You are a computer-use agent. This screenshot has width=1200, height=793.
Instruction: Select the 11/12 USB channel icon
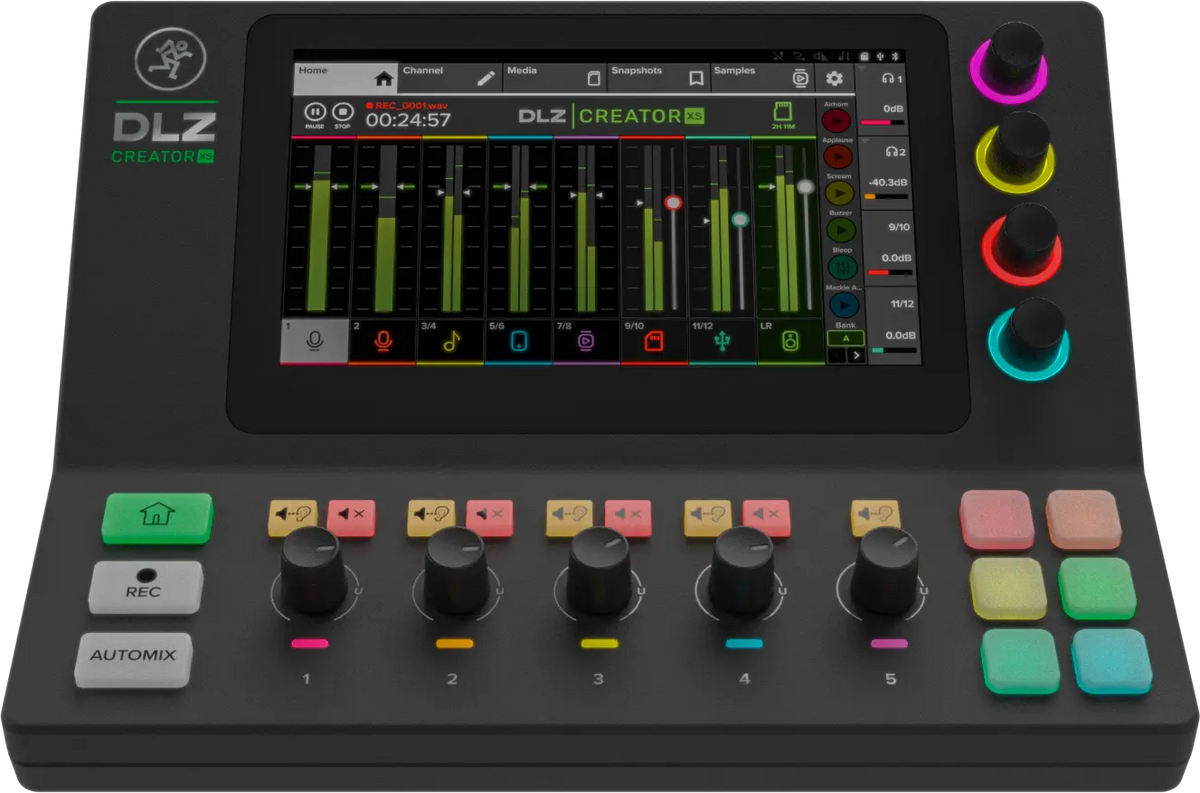[722, 341]
